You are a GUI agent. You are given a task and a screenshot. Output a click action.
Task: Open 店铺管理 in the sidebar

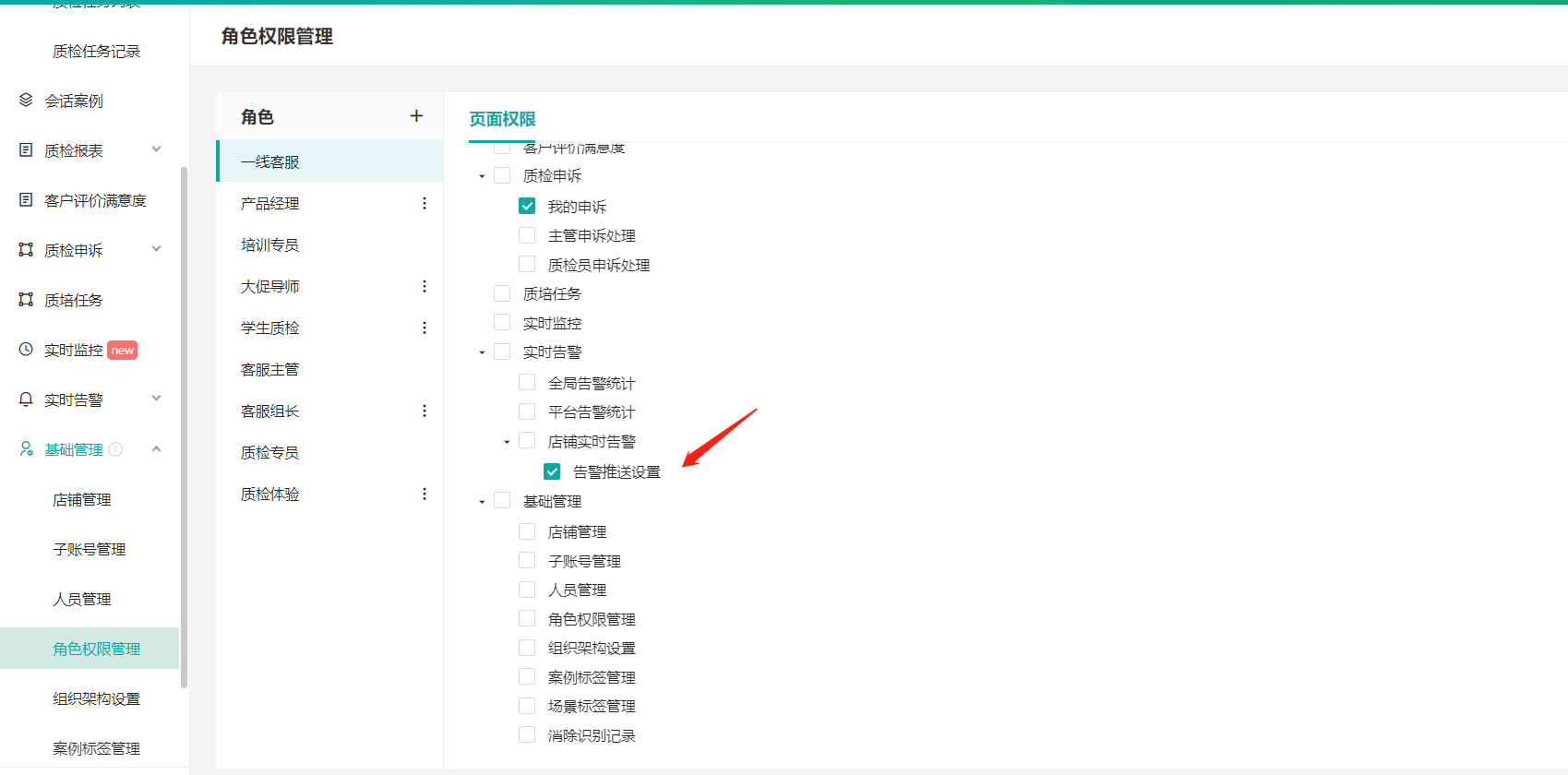(x=82, y=499)
